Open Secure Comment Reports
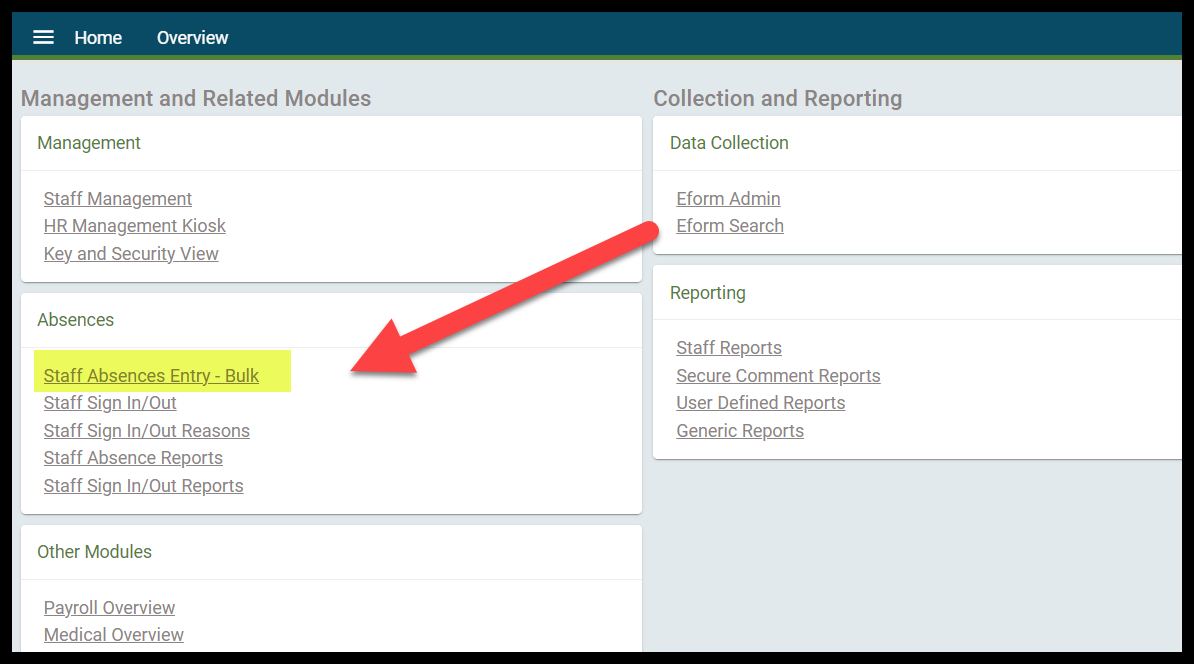 pyautogui.click(x=778, y=375)
